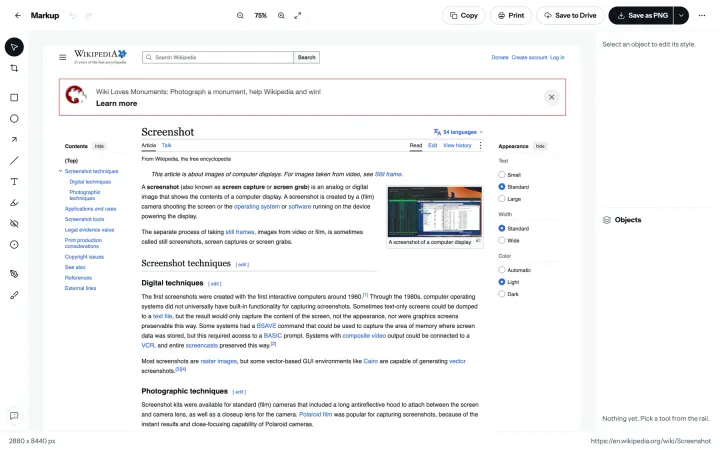This screenshot has width=720, height=450.
Task: Select the Dark color radio button
Action: point(501,293)
